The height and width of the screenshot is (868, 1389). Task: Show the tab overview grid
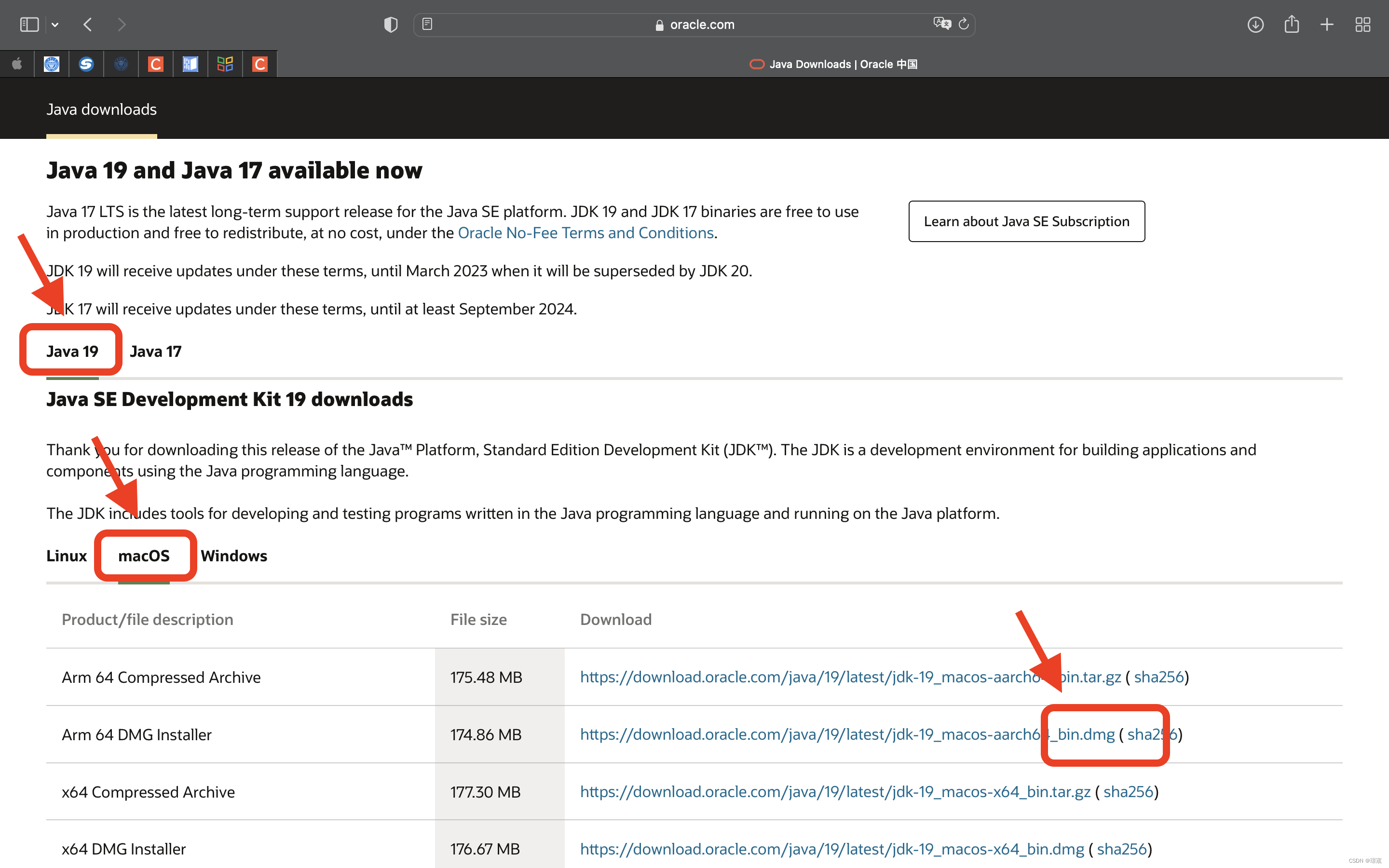(x=1362, y=24)
